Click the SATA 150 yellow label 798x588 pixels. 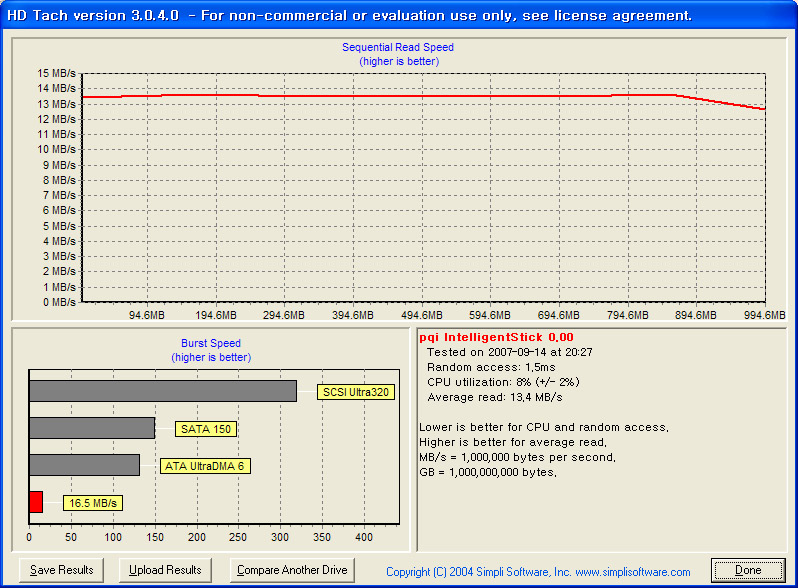pyautogui.click(x=206, y=429)
